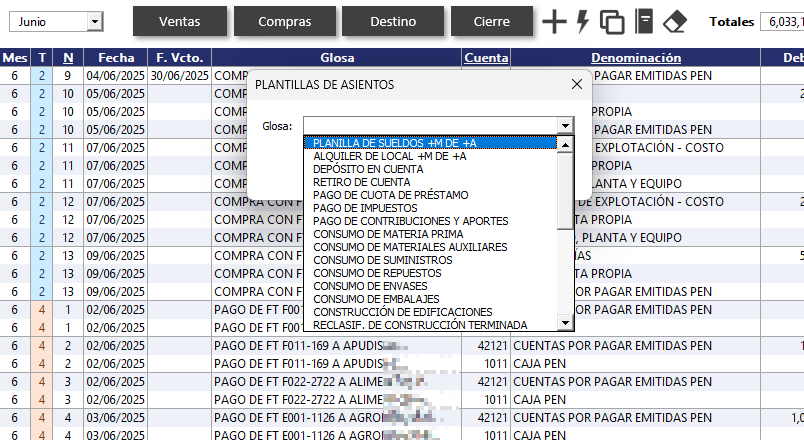The image size is (804, 440).
Task: Select CONSUMO DE REPUESTOS option
Action: [430, 273]
